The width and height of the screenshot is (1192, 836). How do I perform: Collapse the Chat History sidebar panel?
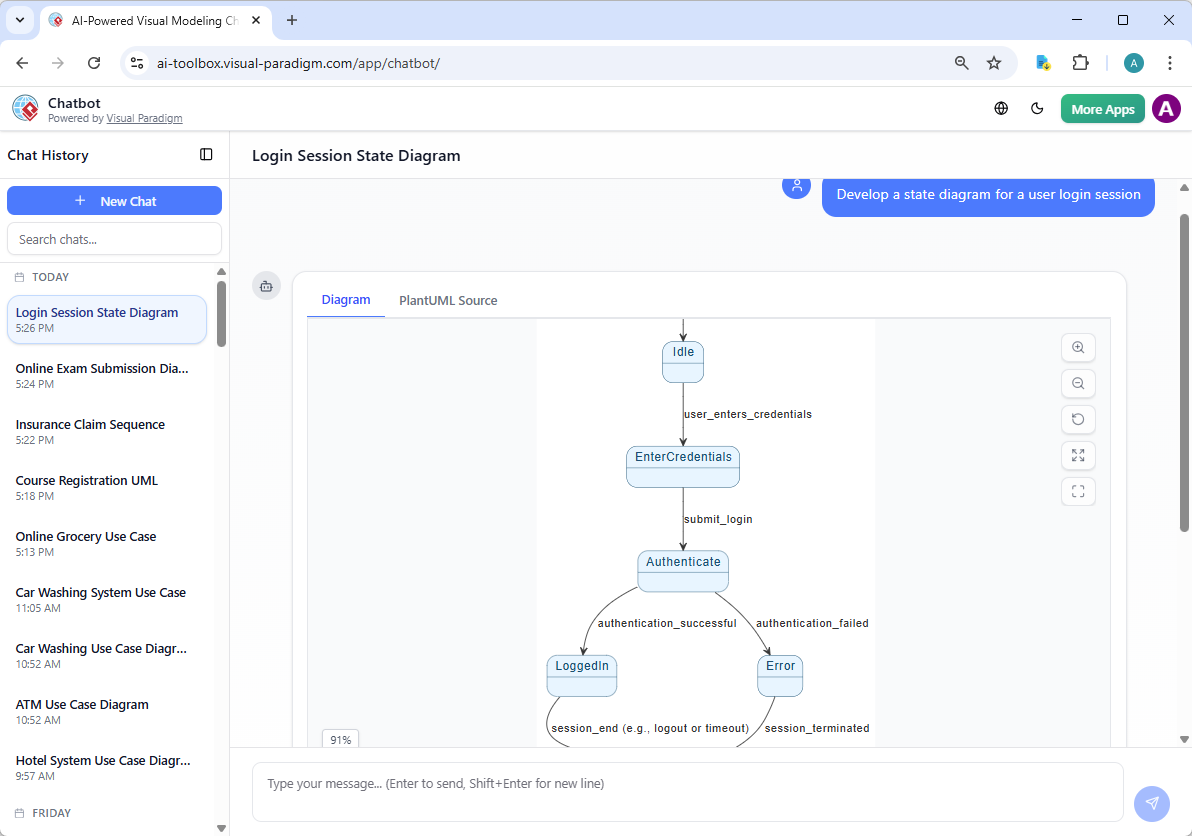click(x=206, y=155)
